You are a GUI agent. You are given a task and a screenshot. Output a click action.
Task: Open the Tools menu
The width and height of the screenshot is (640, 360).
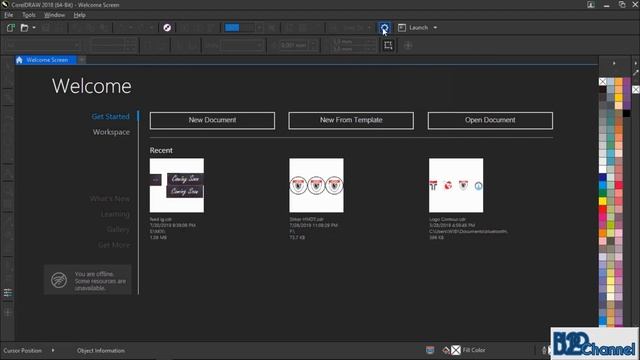pyautogui.click(x=29, y=15)
